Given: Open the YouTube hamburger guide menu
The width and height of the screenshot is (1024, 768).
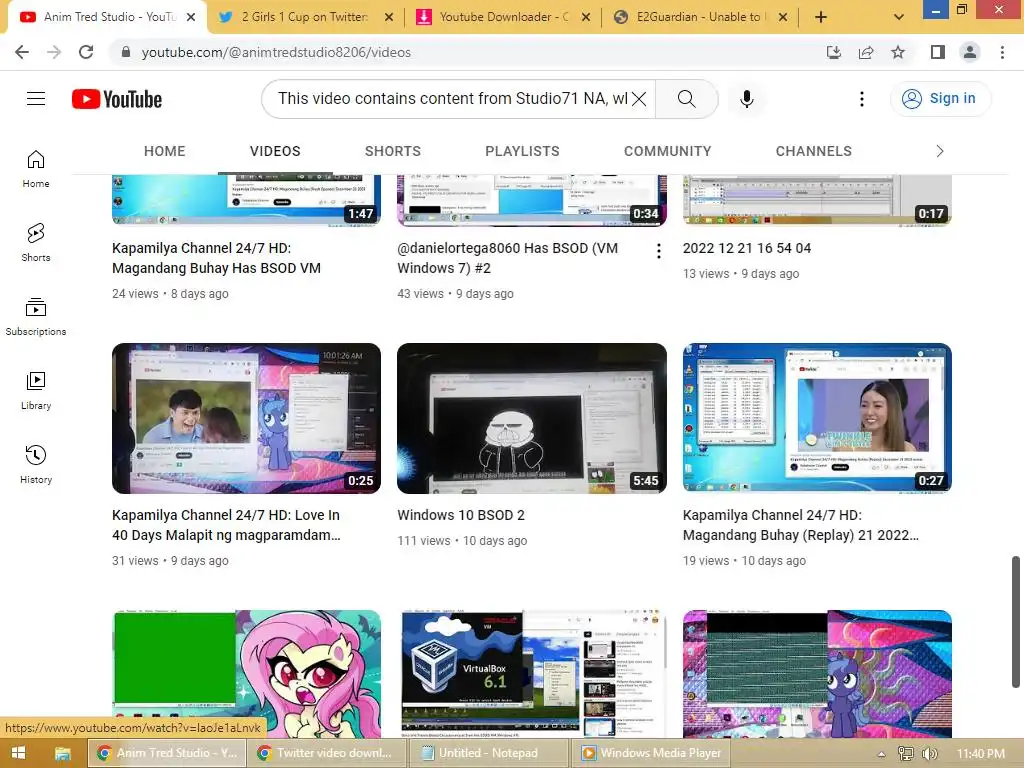Looking at the screenshot, I should pyautogui.click(x=36, y=99).
